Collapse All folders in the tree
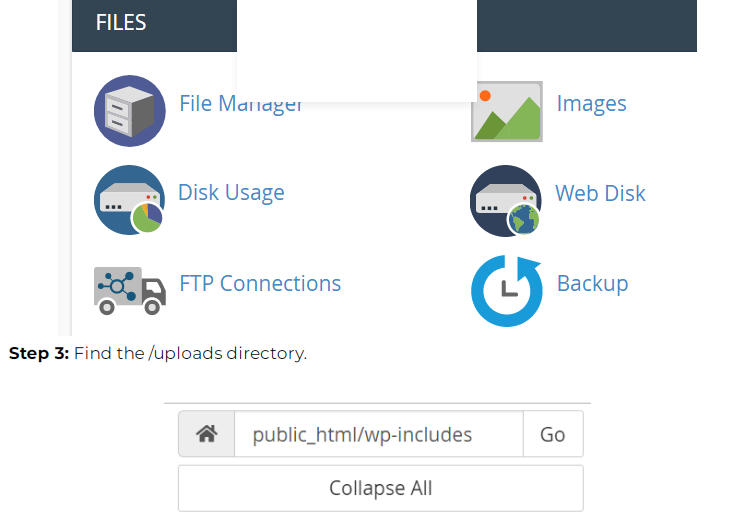This screenshot has height=514, width=754. (380, 488)
